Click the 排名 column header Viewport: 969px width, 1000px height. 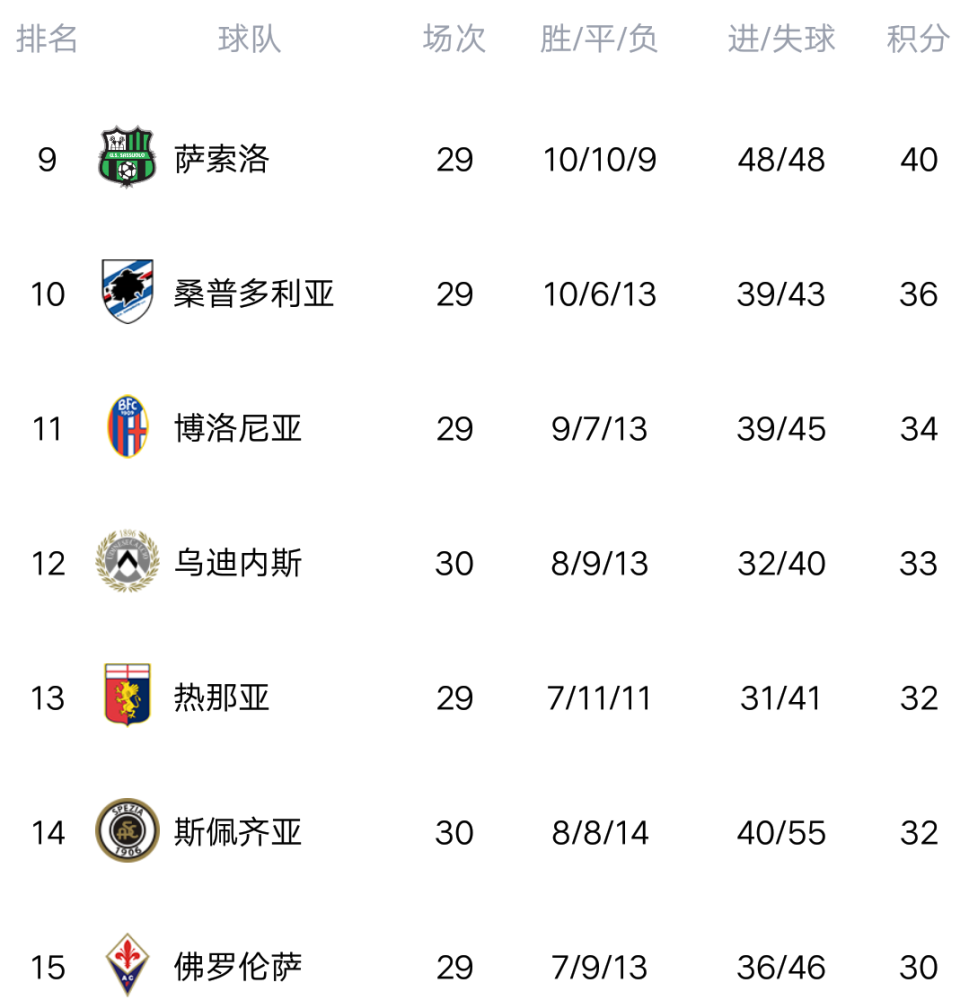coord(47,39)
